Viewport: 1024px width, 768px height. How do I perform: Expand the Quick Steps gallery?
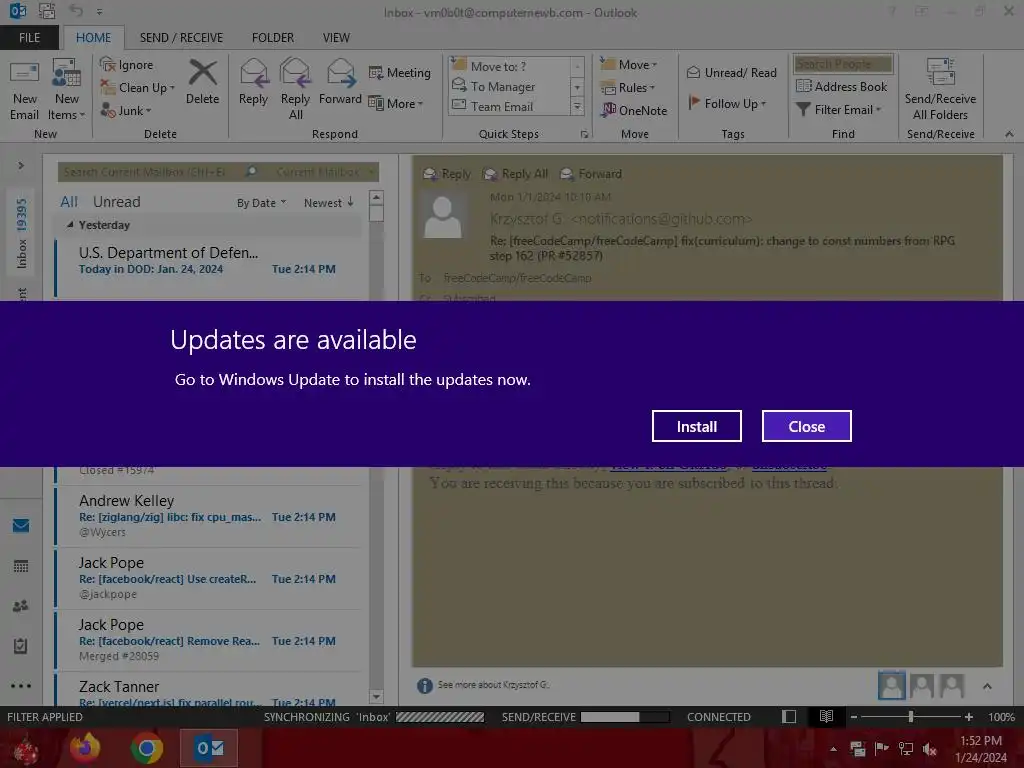(x=577, y=106)
